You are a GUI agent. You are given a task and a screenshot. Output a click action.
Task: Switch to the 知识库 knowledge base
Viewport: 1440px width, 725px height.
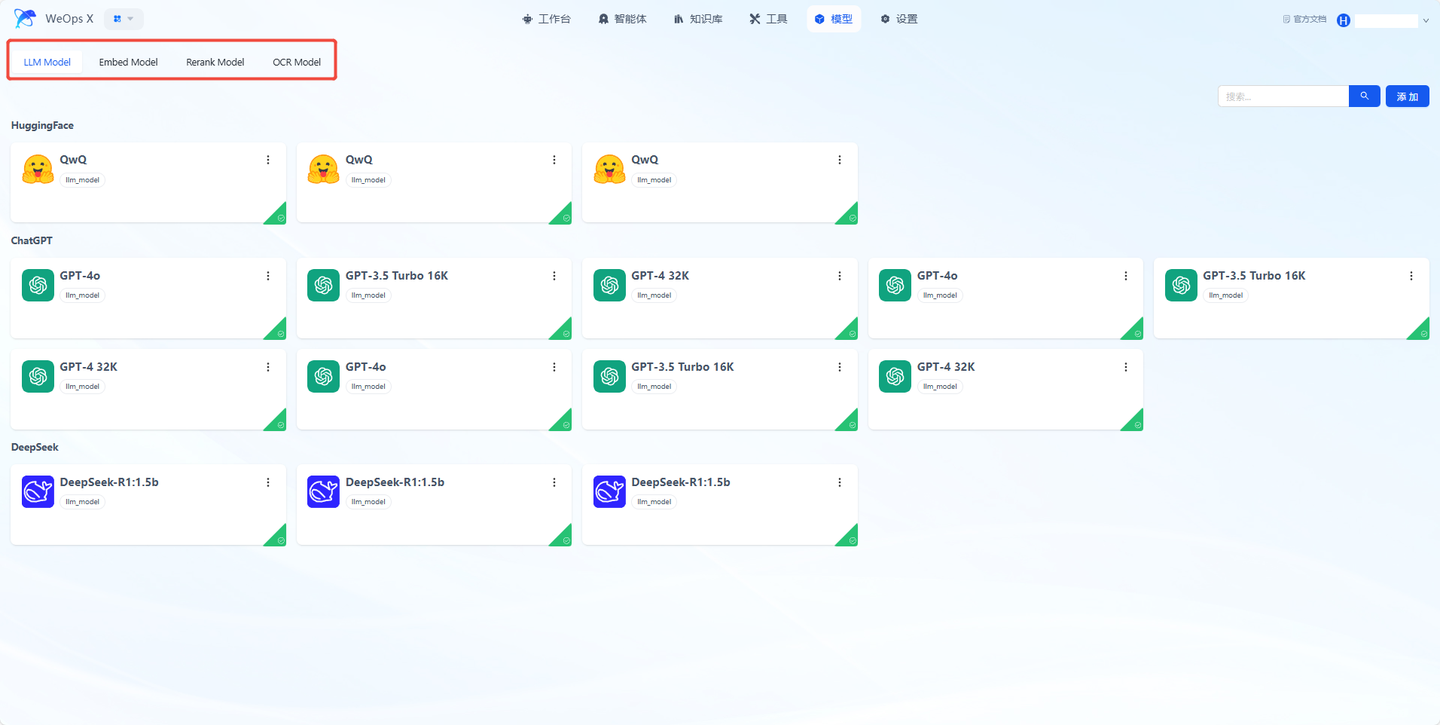(698, 19)
